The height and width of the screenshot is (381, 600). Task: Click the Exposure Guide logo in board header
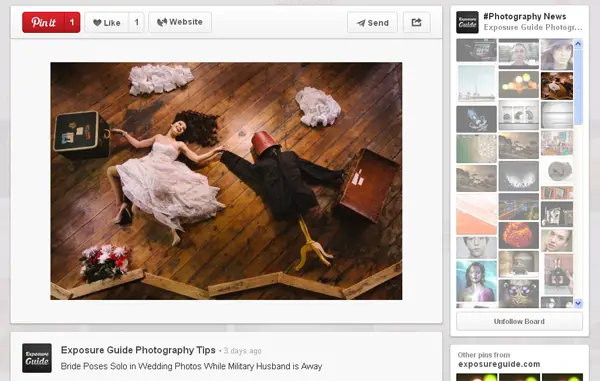coord(467,22)
